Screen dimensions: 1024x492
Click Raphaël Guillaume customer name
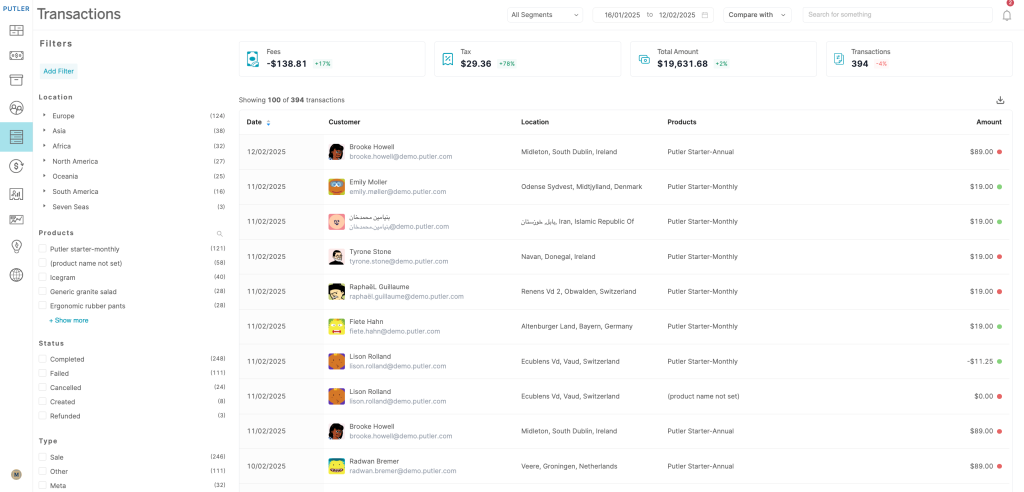379,287
